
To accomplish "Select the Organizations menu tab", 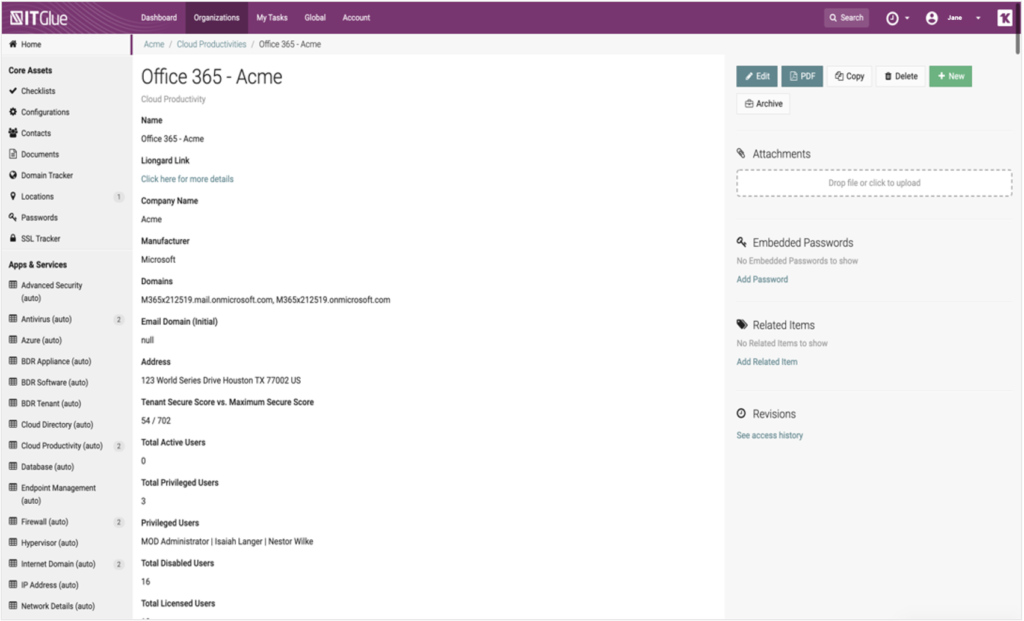I will (216, 18).
